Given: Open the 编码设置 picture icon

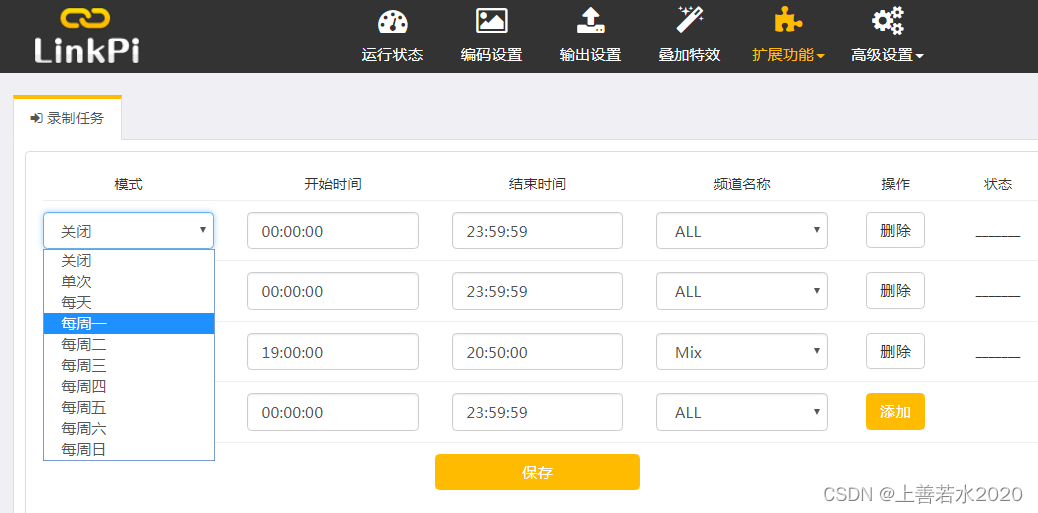Looking at the screenshot, I should click(491, 21).
